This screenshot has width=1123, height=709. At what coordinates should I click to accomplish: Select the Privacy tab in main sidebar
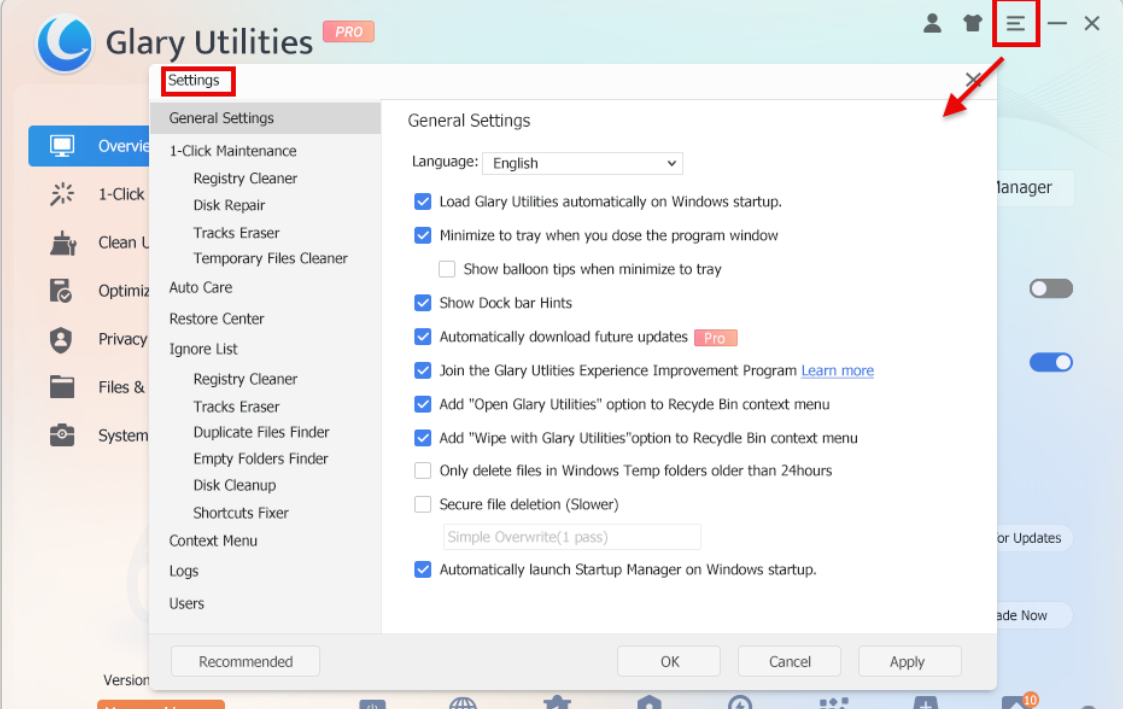[x=122, y=339]
